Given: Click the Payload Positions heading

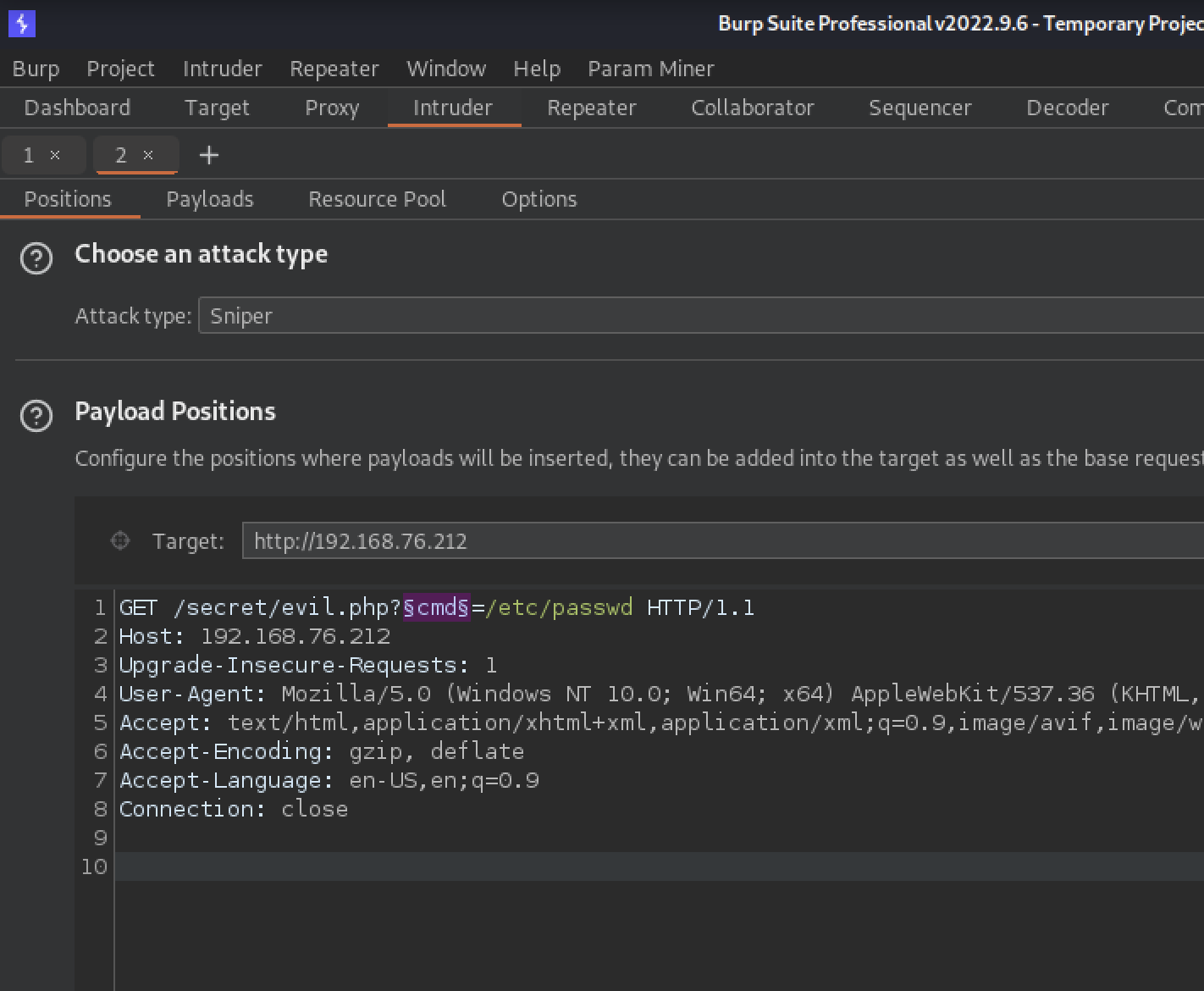Looking at the screenshot, I should pyautogui.click(x=175, y=412).
